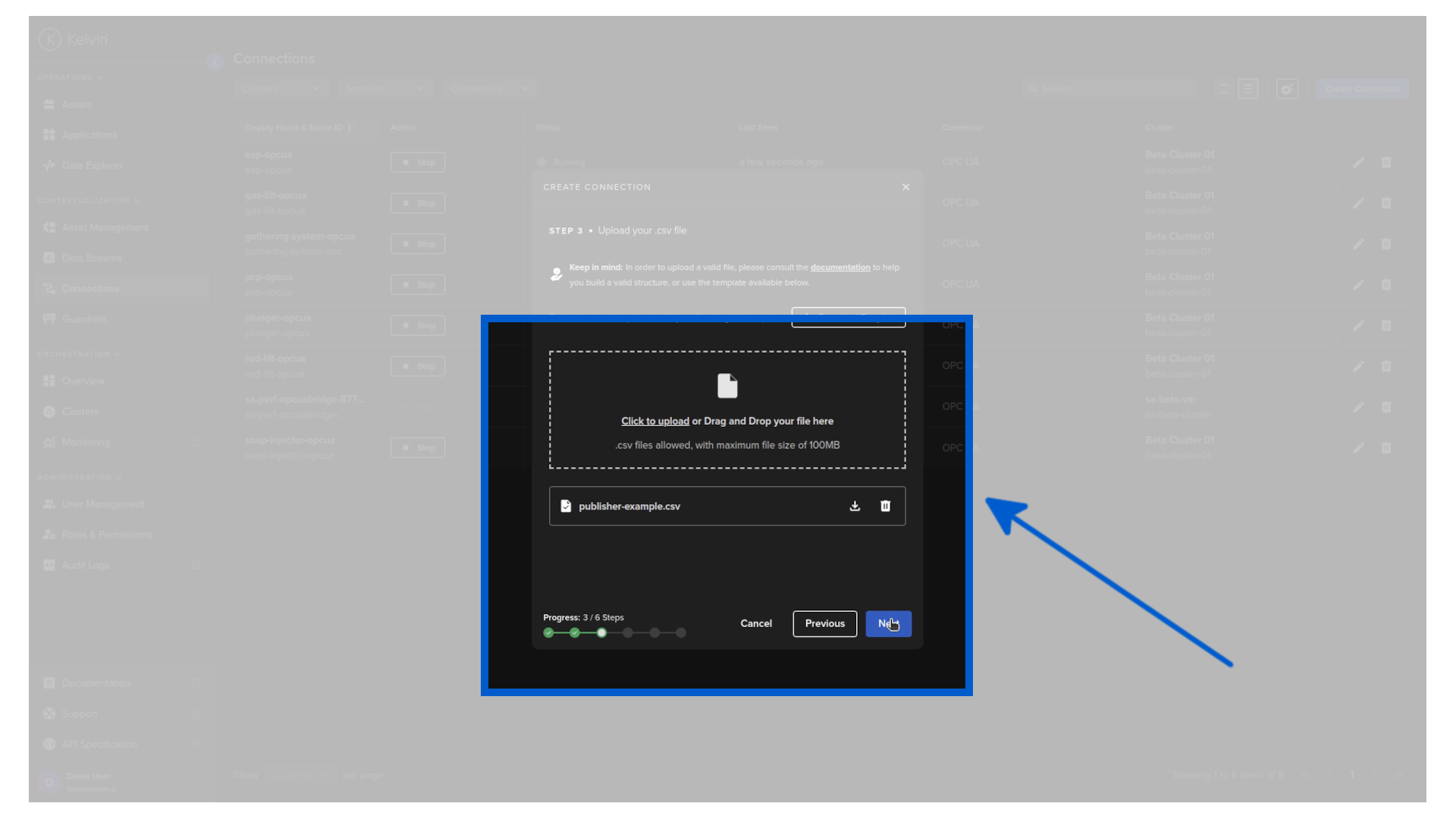Delete the gas-lift-opcua connection trash icon

coord(1386,203)
